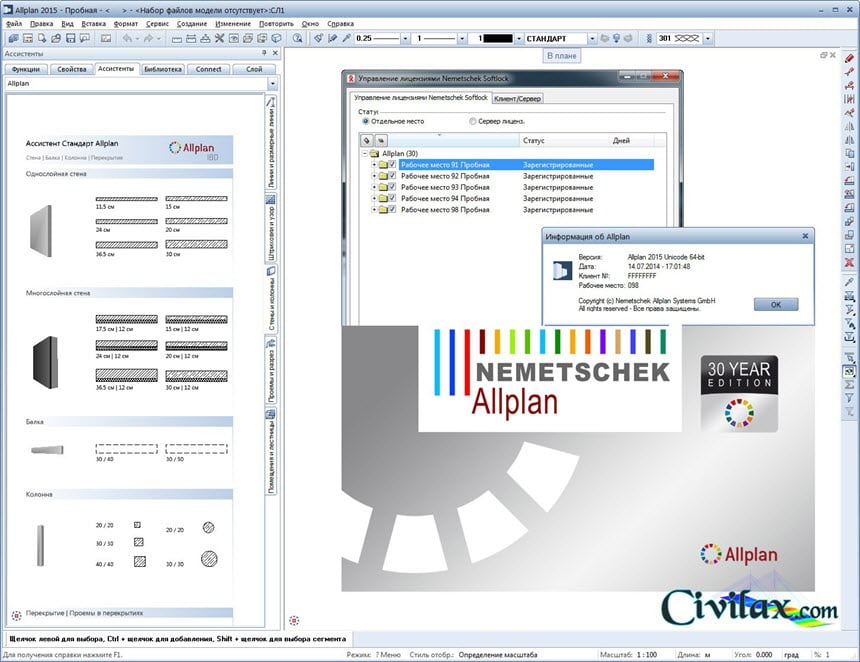Open the 301 pattern style dropdown
This screenshot has width=860, height=662.
tap(708, 38)
